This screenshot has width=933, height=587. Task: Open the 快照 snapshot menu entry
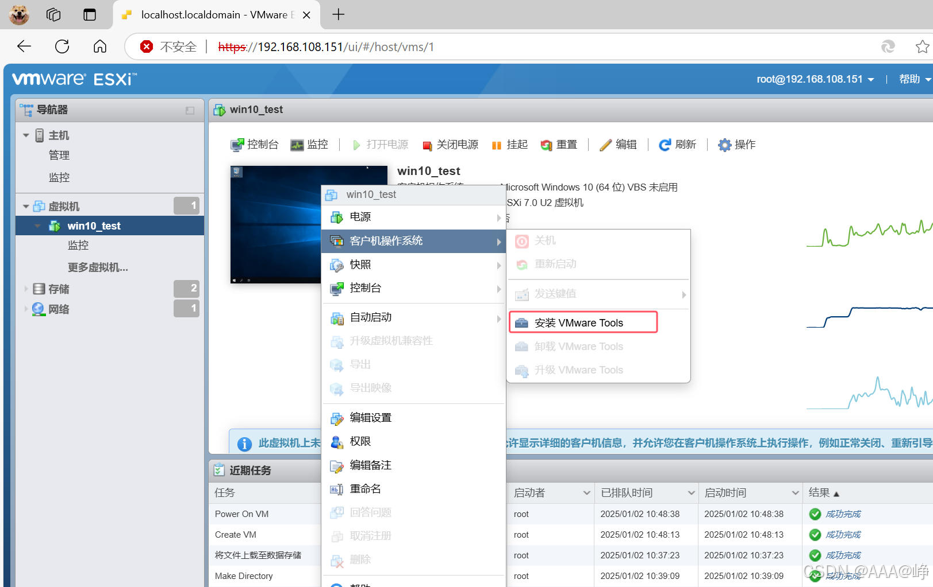point(414,265)
